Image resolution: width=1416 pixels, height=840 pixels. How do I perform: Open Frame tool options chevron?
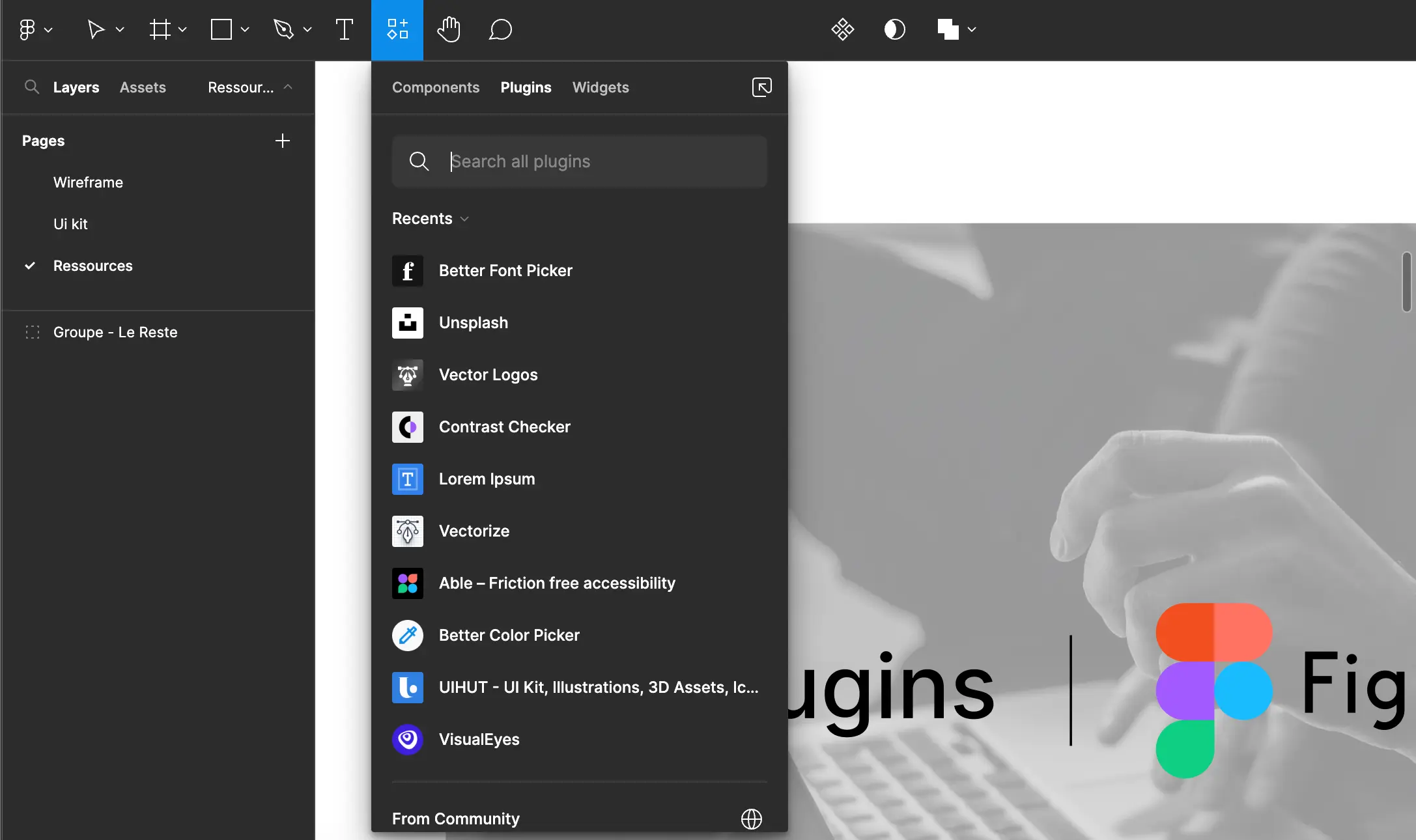coord(182,29)
